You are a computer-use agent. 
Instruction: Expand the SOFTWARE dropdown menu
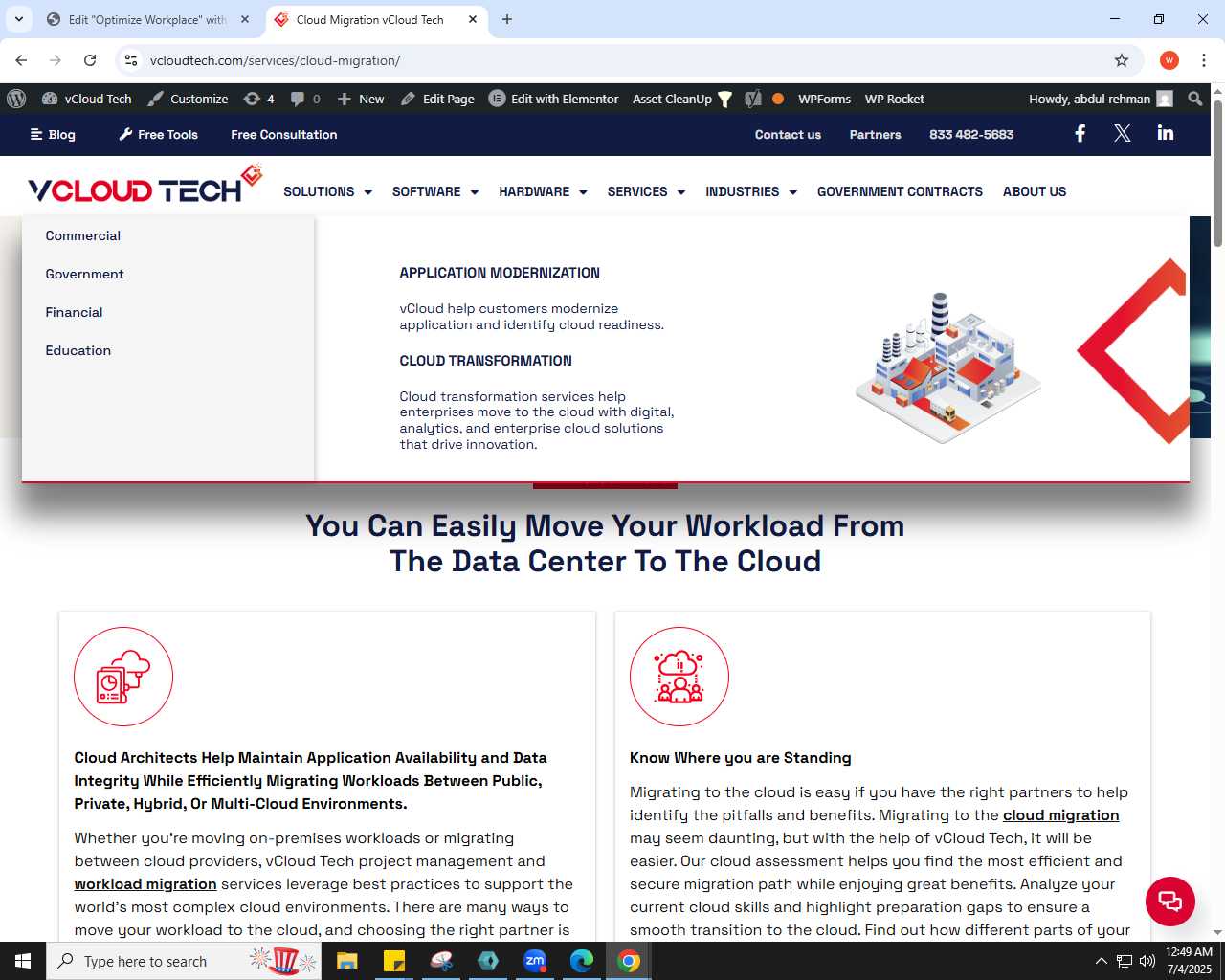435,191
